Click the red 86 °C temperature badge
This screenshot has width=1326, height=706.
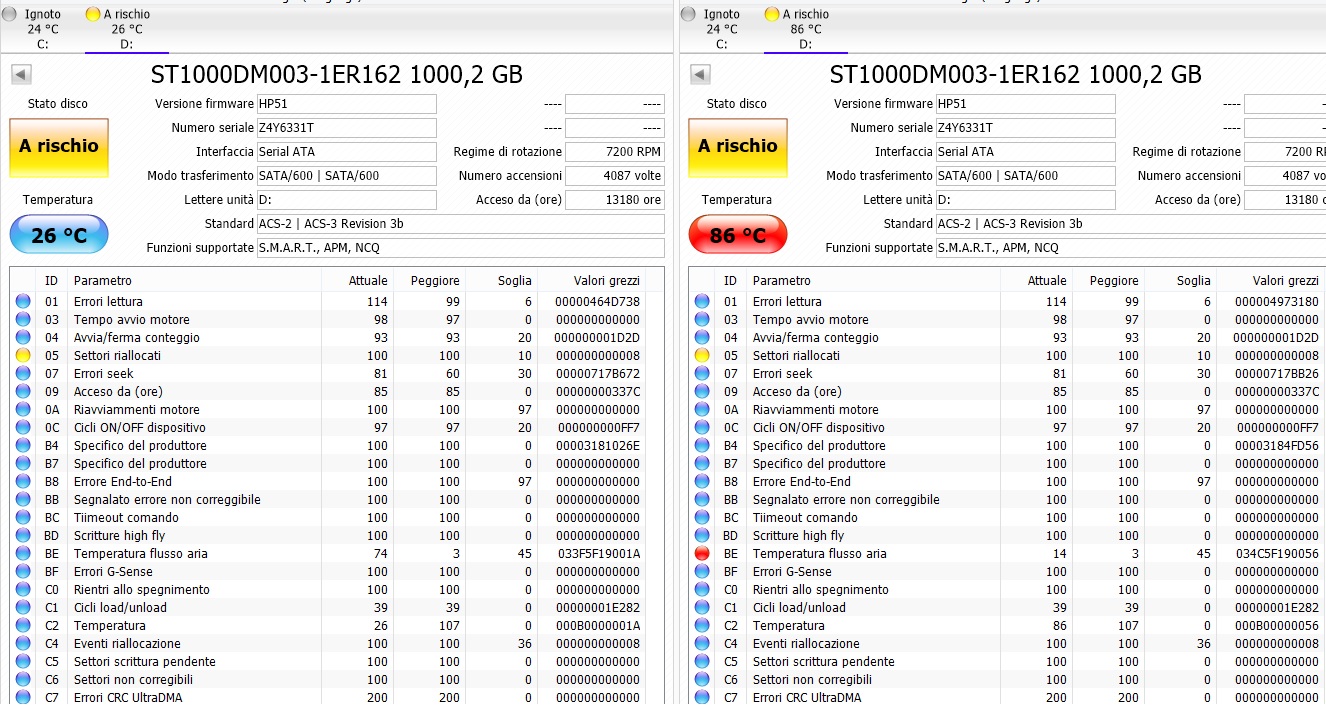tap(737, 236)
